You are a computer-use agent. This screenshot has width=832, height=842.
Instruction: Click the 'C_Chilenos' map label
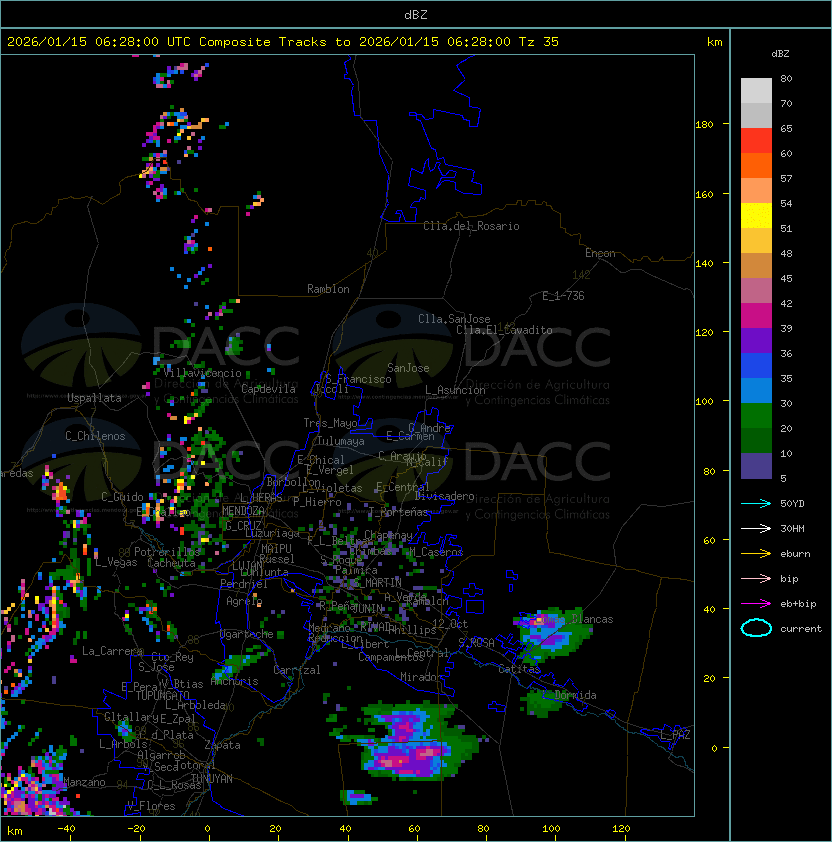pyautogui.click(x=95, y=436)
